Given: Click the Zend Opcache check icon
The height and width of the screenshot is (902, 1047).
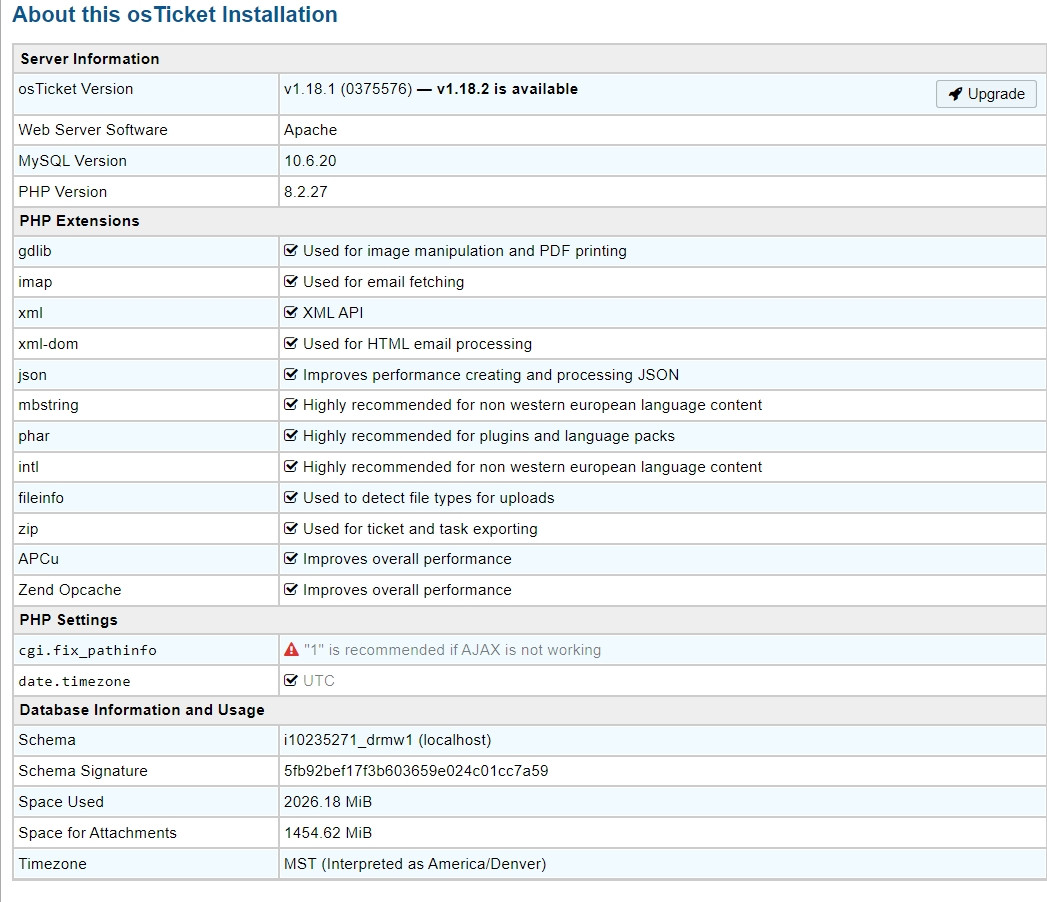Looking at the screenshot, I should [x=290, y=589].
